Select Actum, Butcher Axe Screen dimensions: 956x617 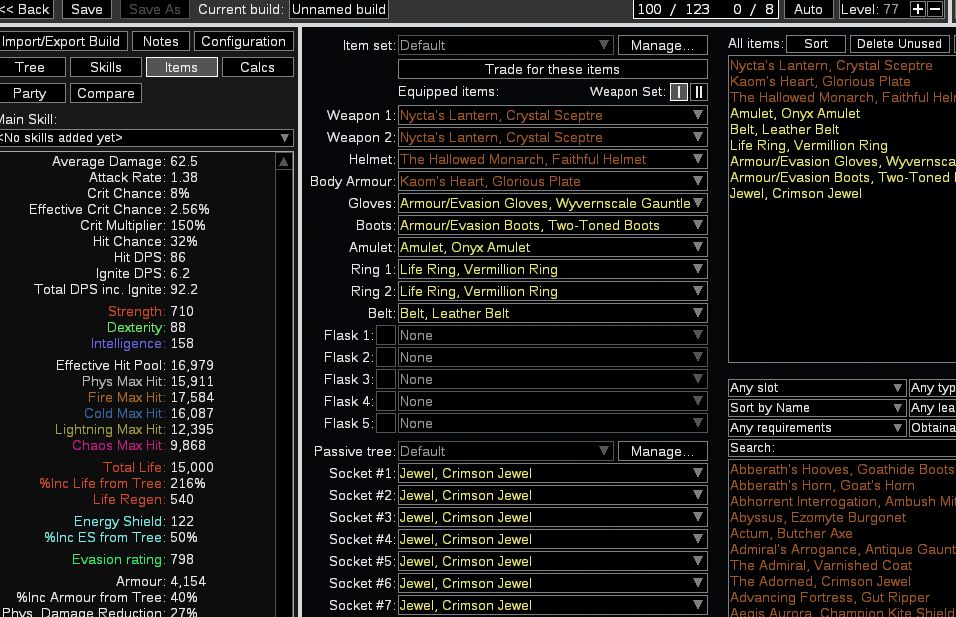tap(791, 533)
